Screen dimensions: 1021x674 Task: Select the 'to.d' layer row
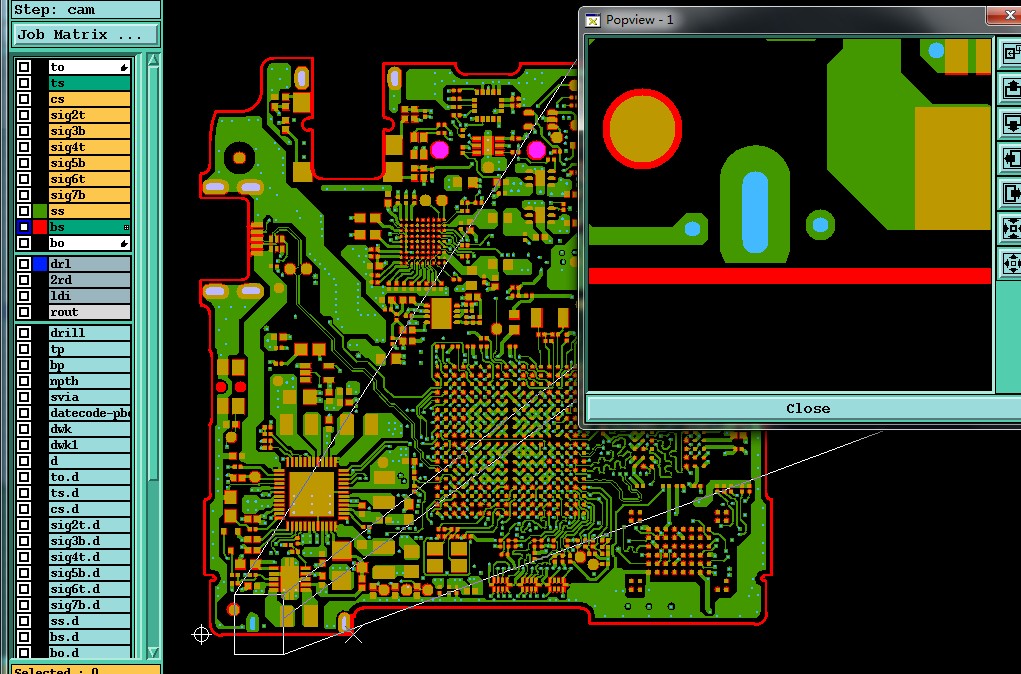tap(90, 477)
